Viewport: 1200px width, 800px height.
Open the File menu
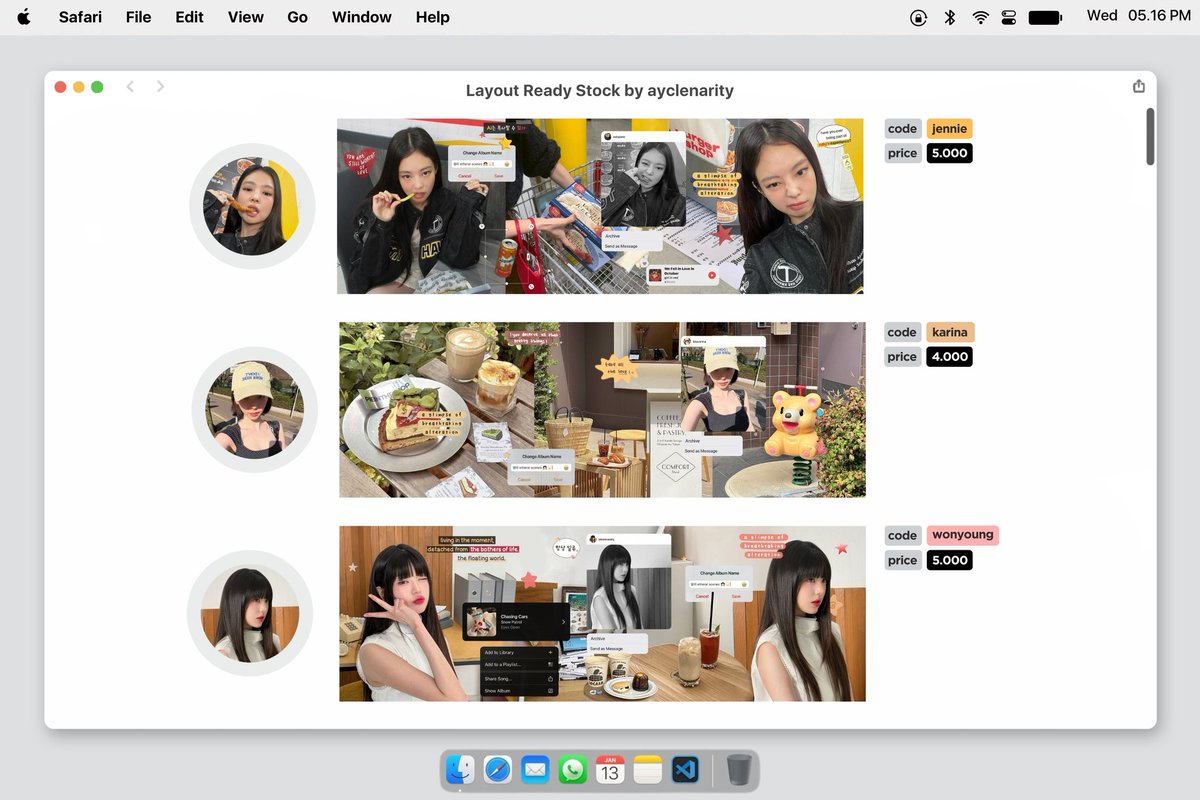[139, 17]
